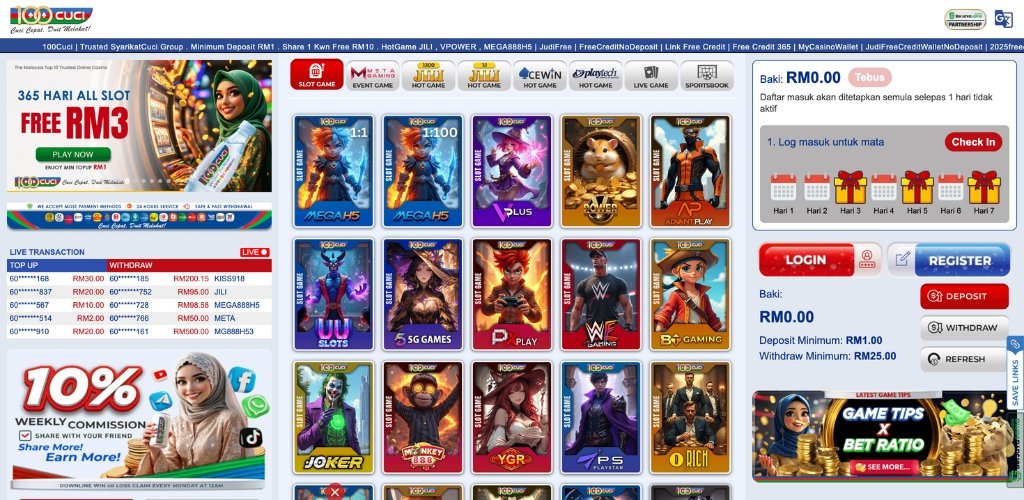Click the payment methods strip banner
This screenshot has width=1024, height=500.
(139, 216)
